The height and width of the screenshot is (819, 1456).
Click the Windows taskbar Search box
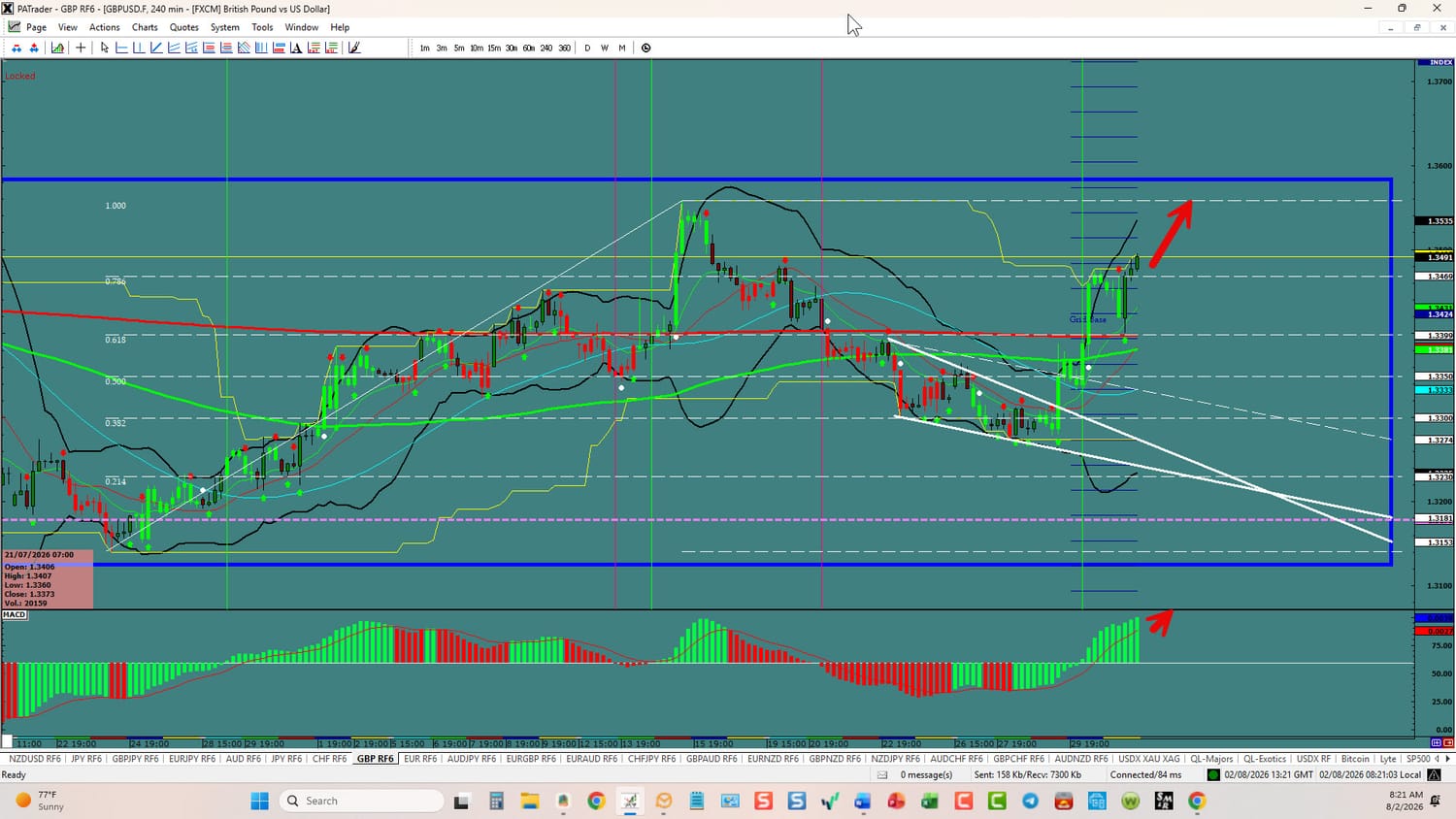coord(361,801)
